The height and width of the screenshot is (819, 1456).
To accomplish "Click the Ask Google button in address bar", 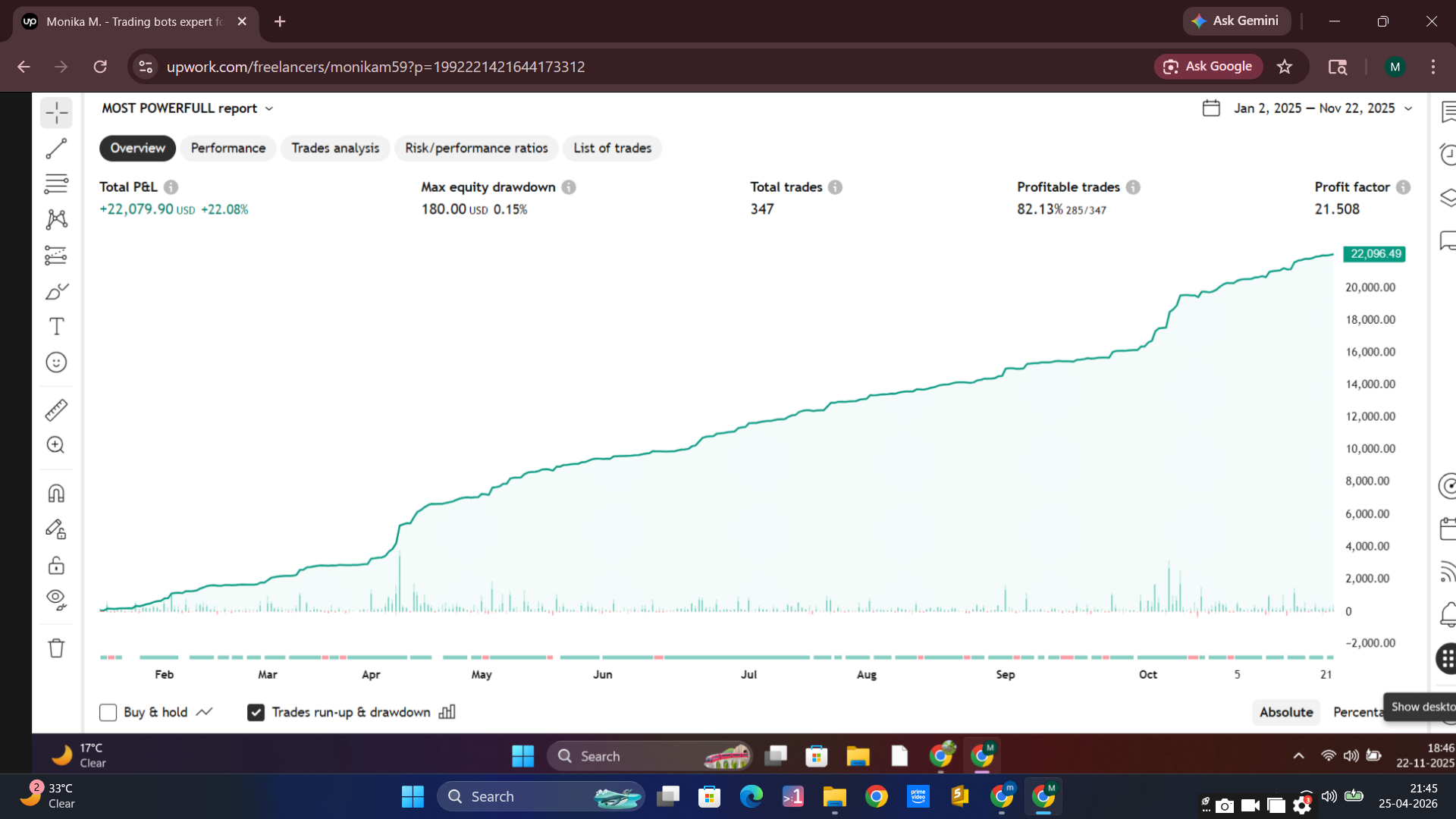I will pyautogui.click(x=1209, y=67).
